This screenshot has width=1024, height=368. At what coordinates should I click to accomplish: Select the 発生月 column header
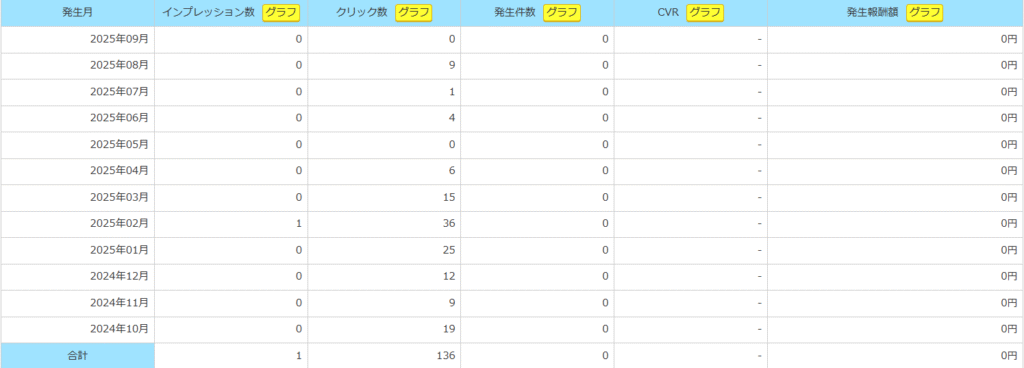pyautogui.click(x=77, y=12)
